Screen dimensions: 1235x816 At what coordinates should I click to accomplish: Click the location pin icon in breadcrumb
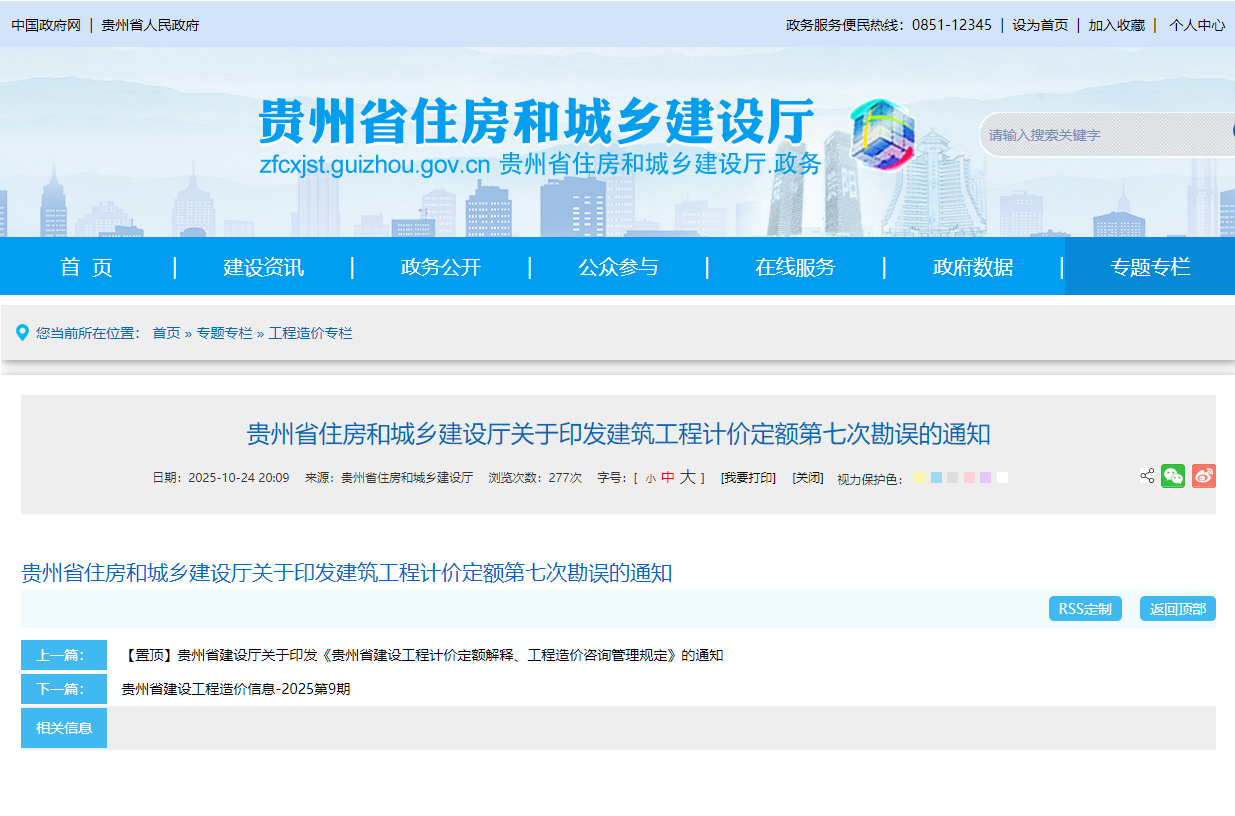[22, 332]
